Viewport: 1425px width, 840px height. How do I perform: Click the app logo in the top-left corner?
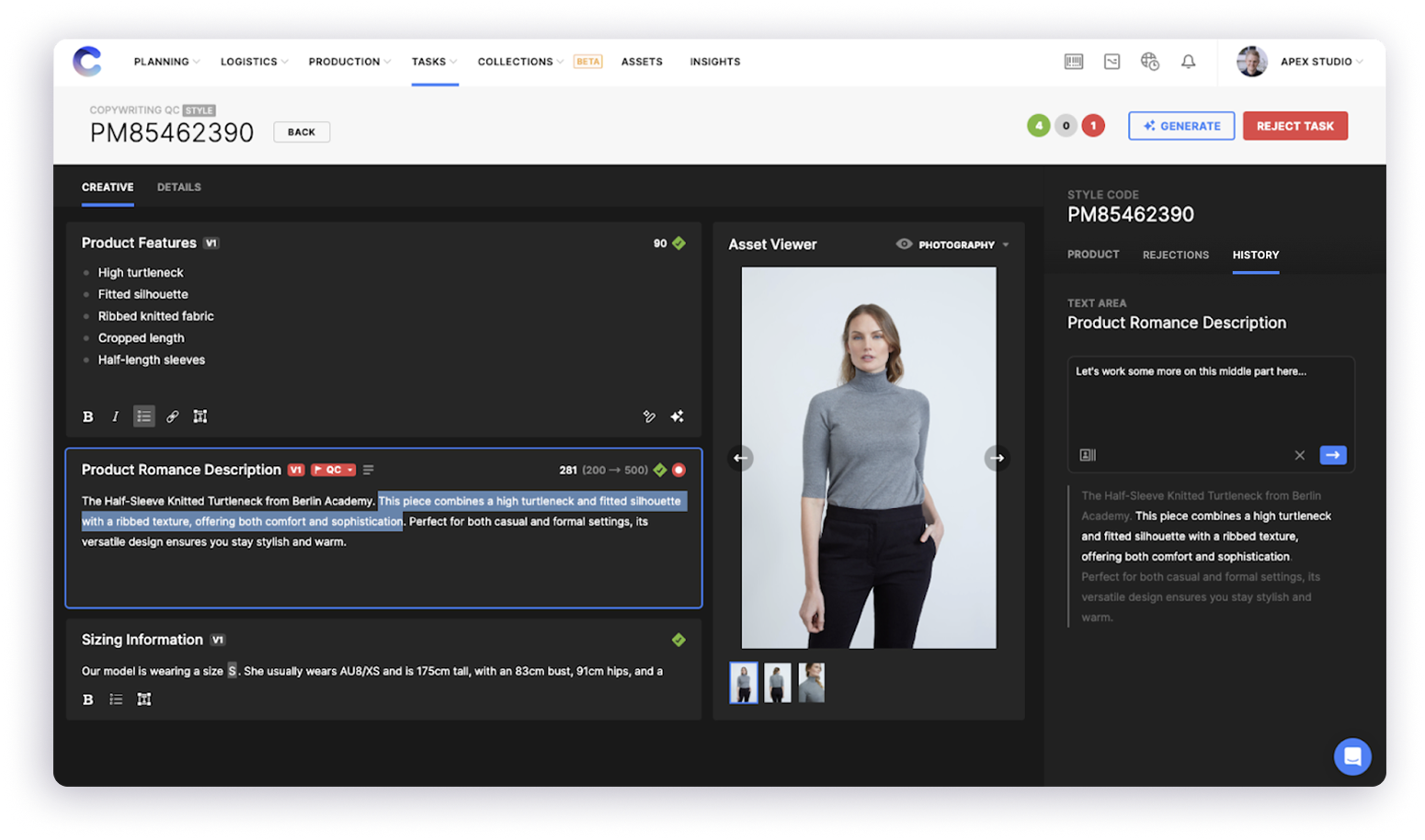[87, 62]
